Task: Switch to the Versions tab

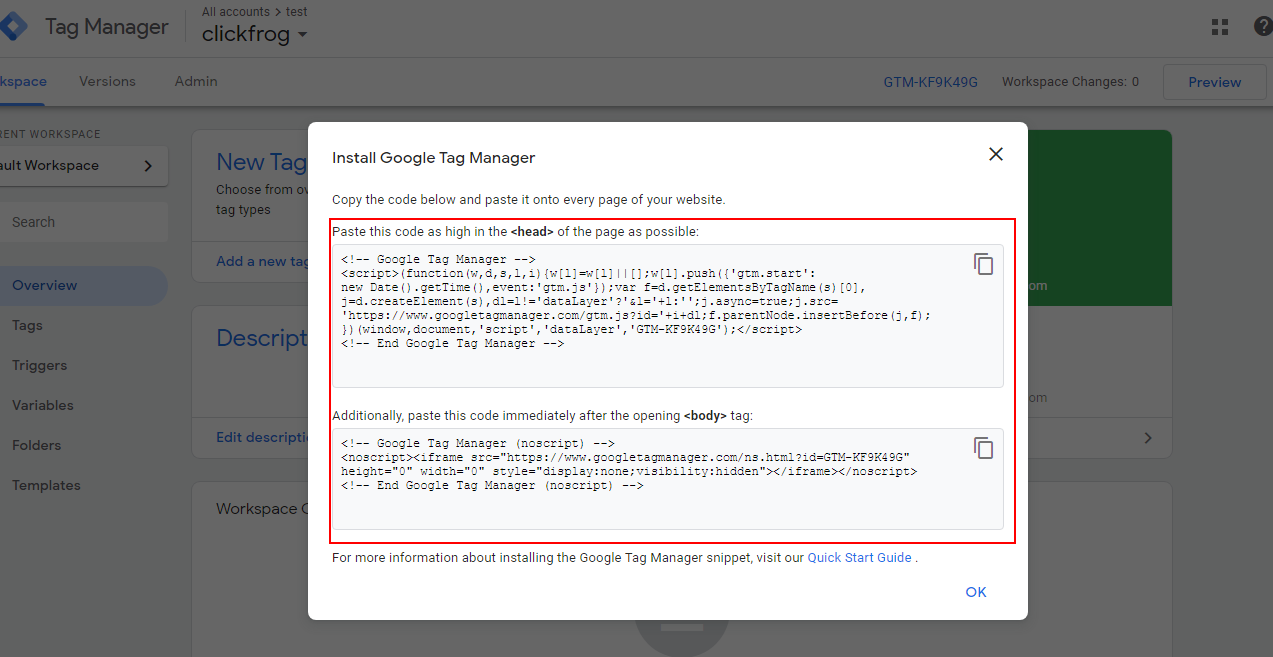Action: 107,82
